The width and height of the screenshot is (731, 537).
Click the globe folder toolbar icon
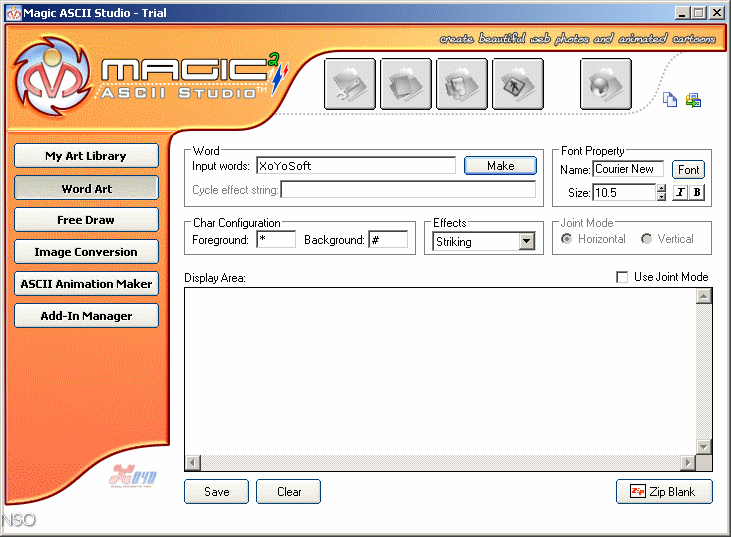click(606, 84)
